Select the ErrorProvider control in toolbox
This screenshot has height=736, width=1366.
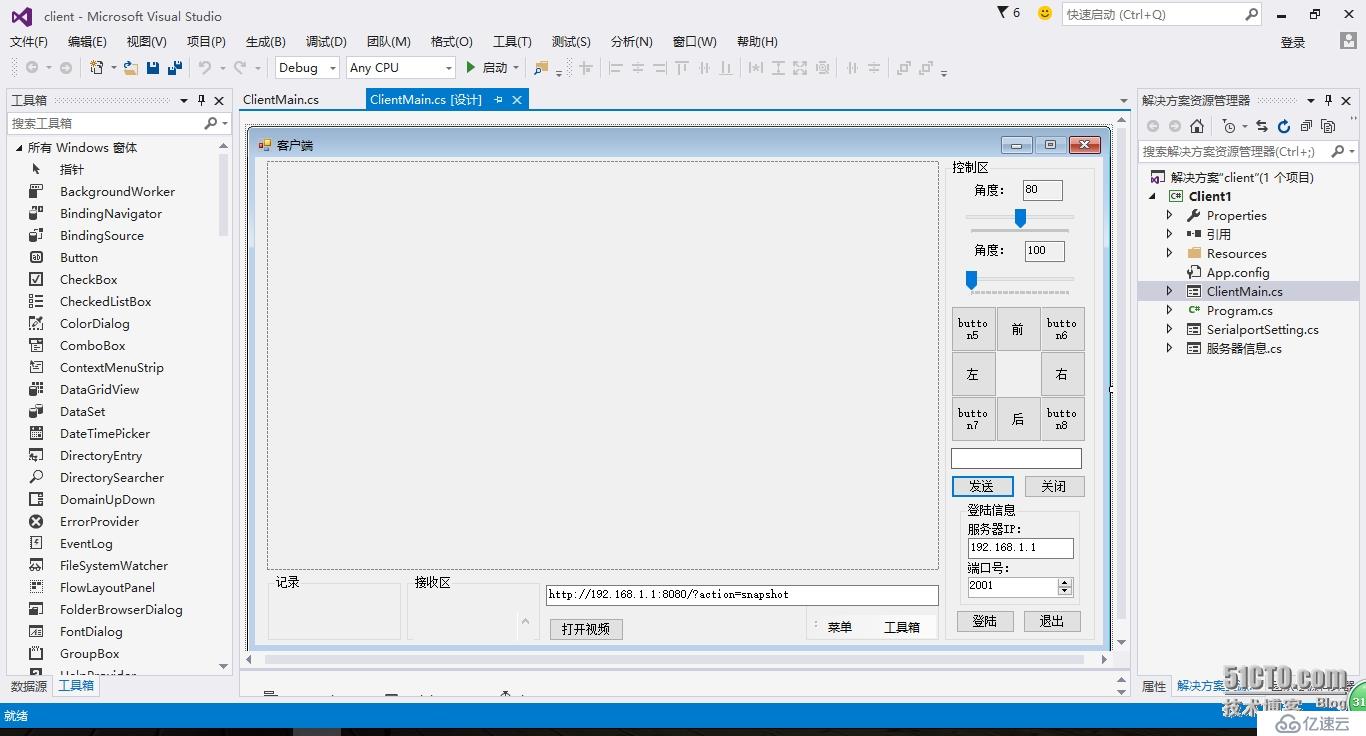pyautogui.click(x=99, y=521)
